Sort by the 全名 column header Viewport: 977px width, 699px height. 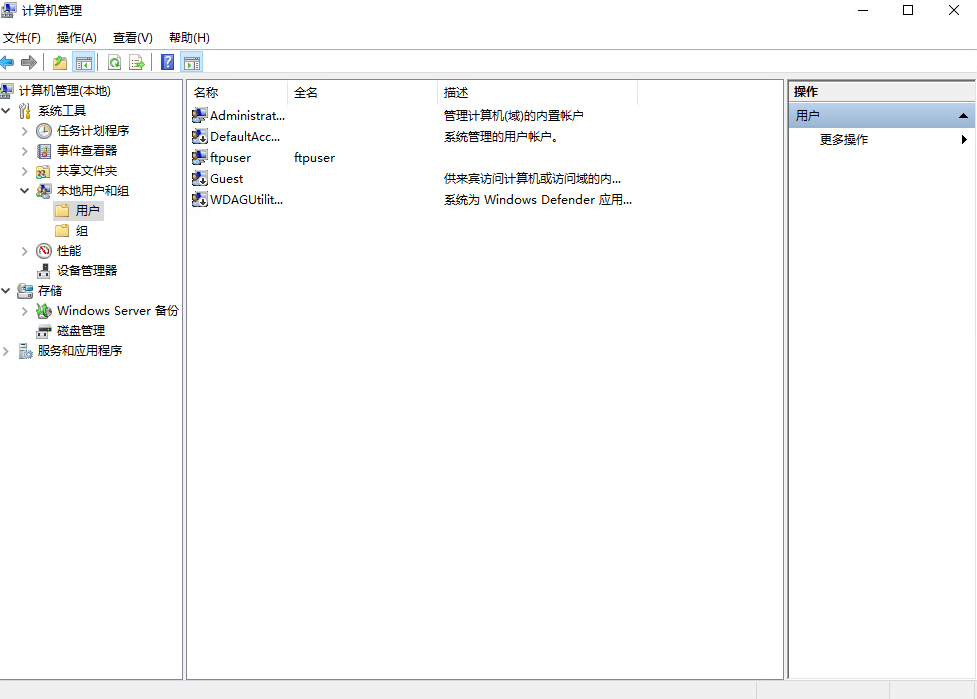click(x=362, y=93)
